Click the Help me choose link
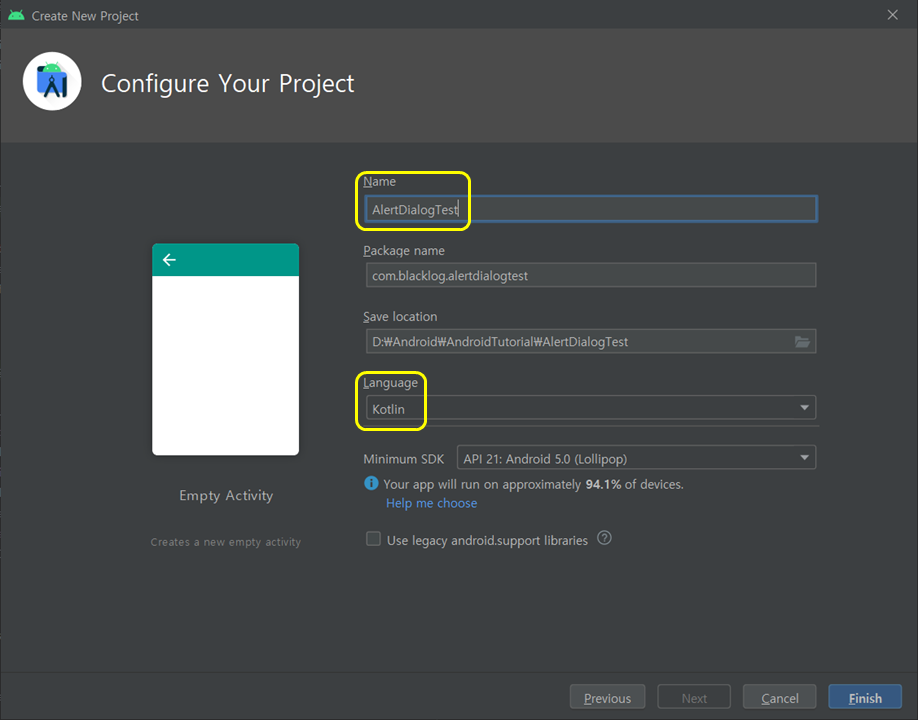Image resolution: width=918 pixels, height=720 pixels. click(431, 503)
